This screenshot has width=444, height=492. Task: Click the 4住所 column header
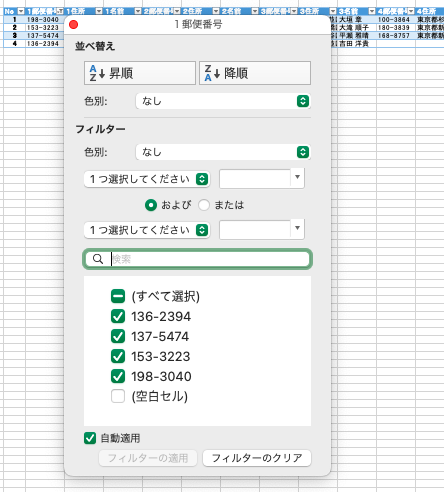point(430,11)
